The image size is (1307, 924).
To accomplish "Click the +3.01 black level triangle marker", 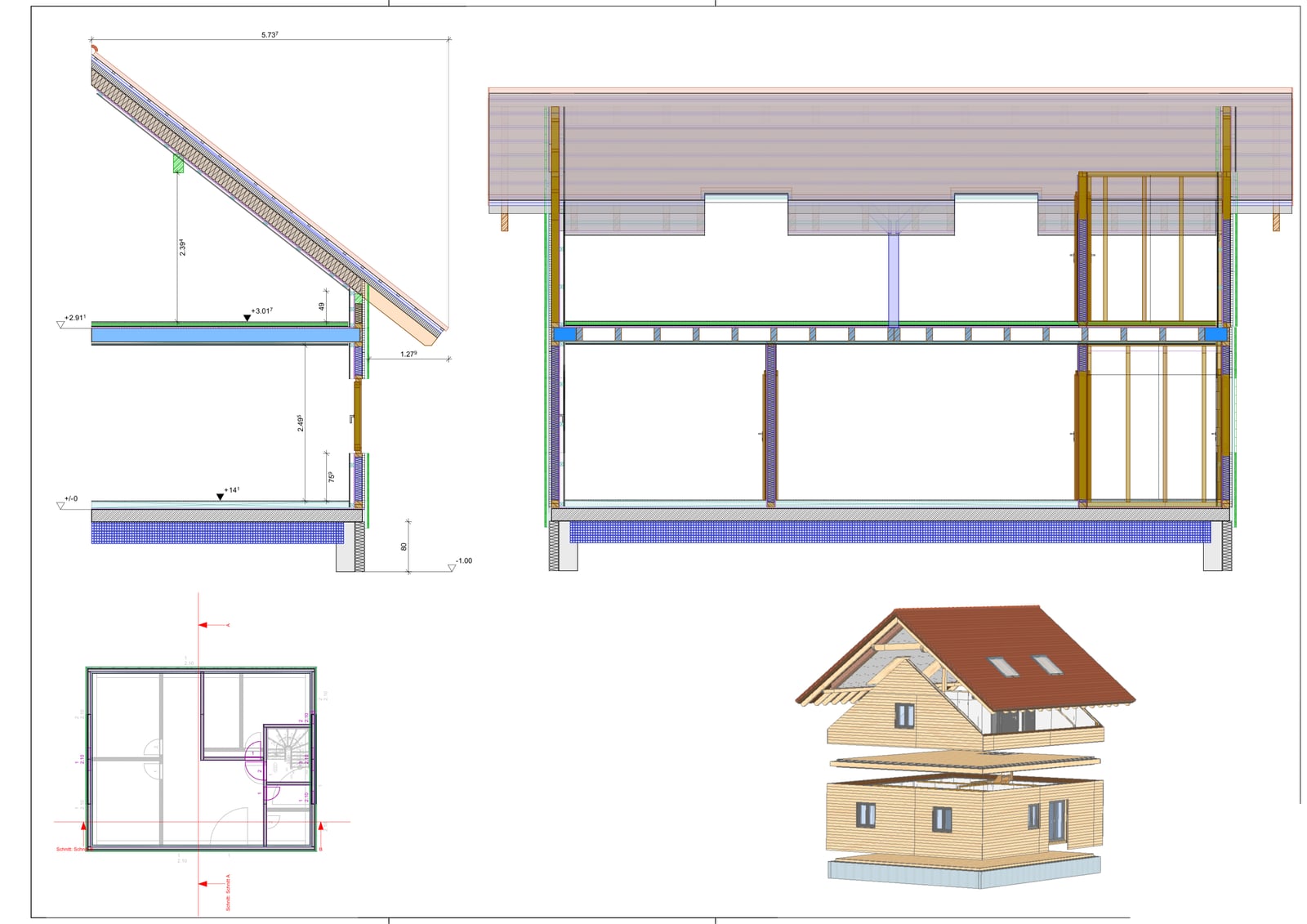I will click(x=247, y=318).
